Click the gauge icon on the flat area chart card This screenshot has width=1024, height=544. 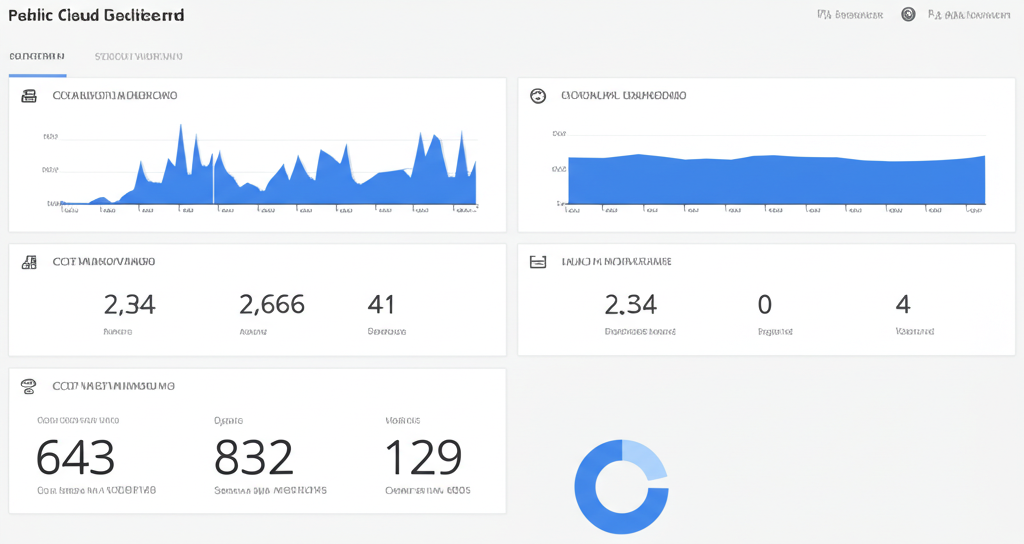click(537, 96)
